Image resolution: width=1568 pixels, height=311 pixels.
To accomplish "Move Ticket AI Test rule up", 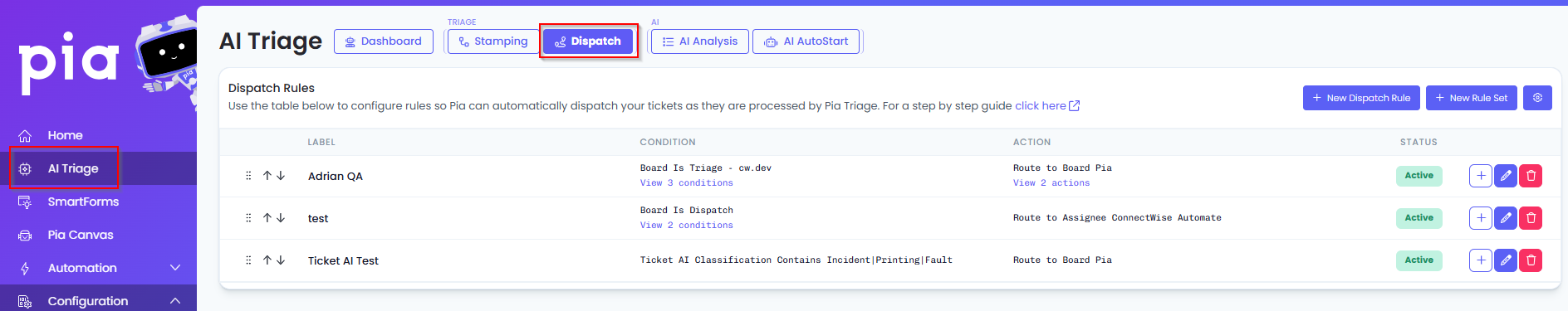I will 267,260.
